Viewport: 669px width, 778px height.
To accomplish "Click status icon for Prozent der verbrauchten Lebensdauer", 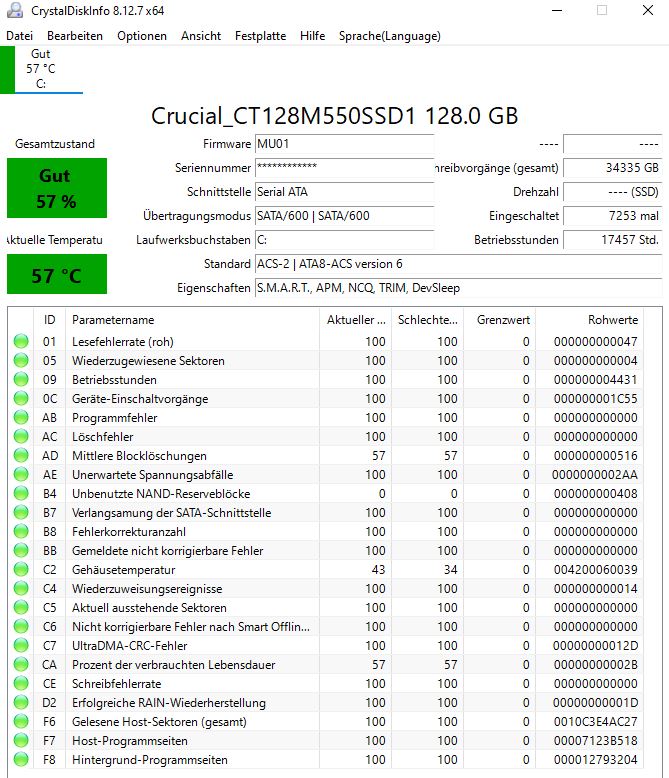I will [x=21, y=664].
